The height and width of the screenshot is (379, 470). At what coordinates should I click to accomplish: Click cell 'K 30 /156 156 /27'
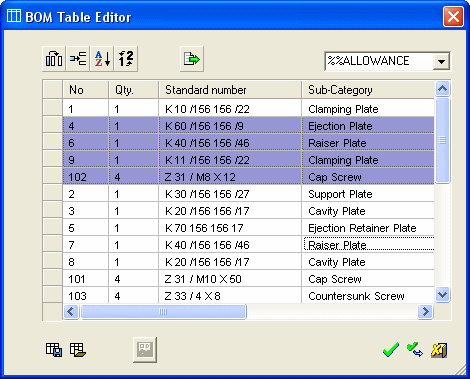coord(230,194)
